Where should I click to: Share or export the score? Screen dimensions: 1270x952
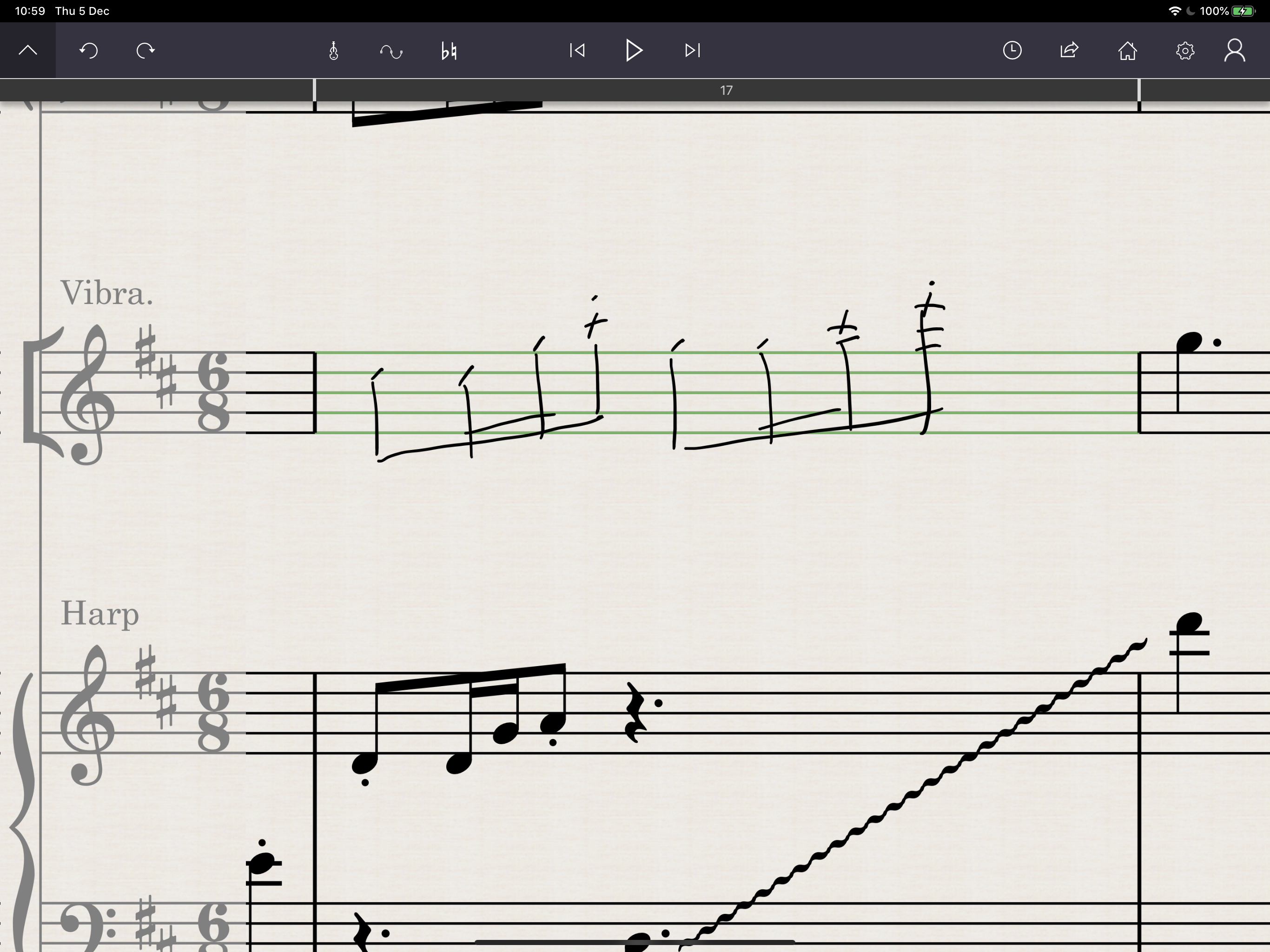point(1069,51)
